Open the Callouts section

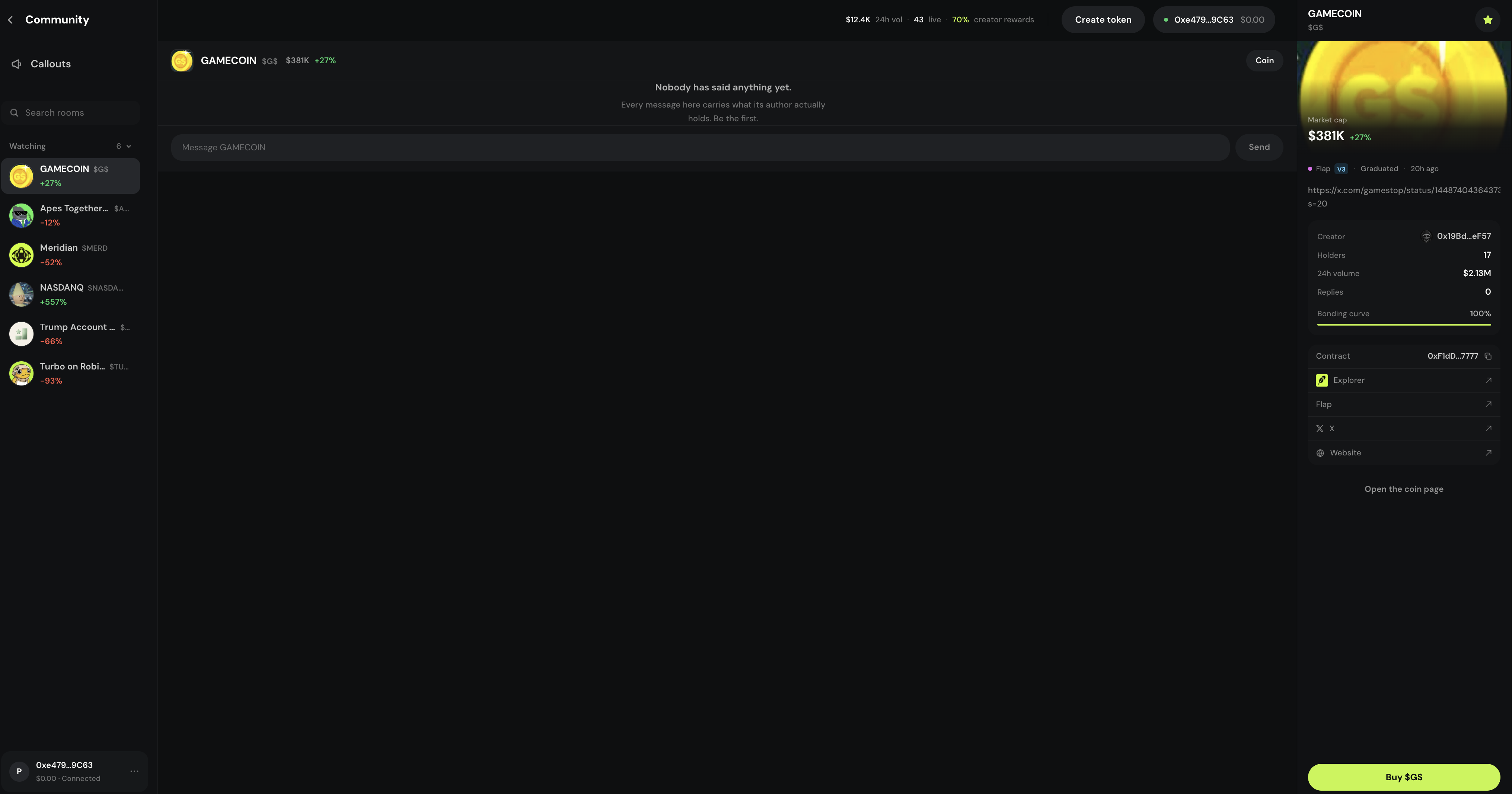pyautogui.click(x=70, y=64)
